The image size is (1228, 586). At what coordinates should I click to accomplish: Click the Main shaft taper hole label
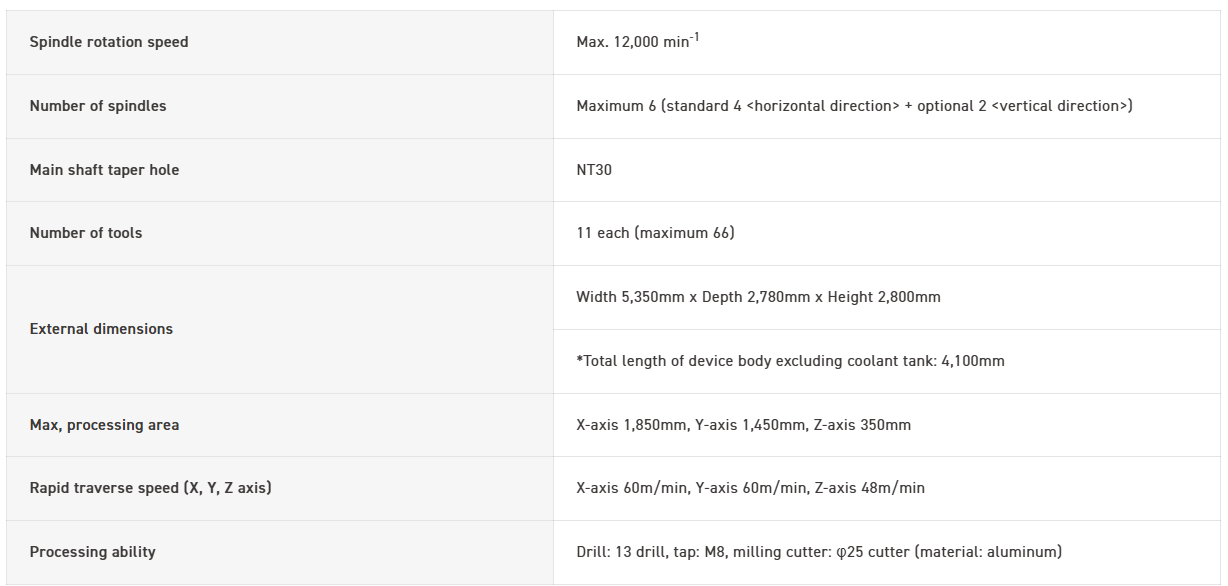coord(104,170)
